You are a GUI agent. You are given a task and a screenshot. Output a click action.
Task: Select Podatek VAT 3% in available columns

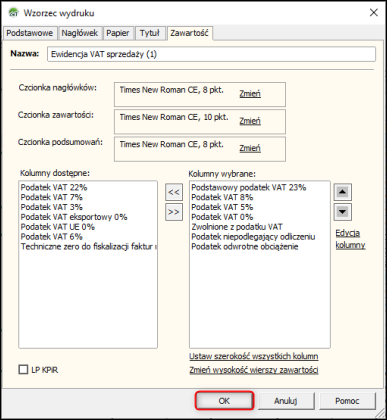coord(88,207)
